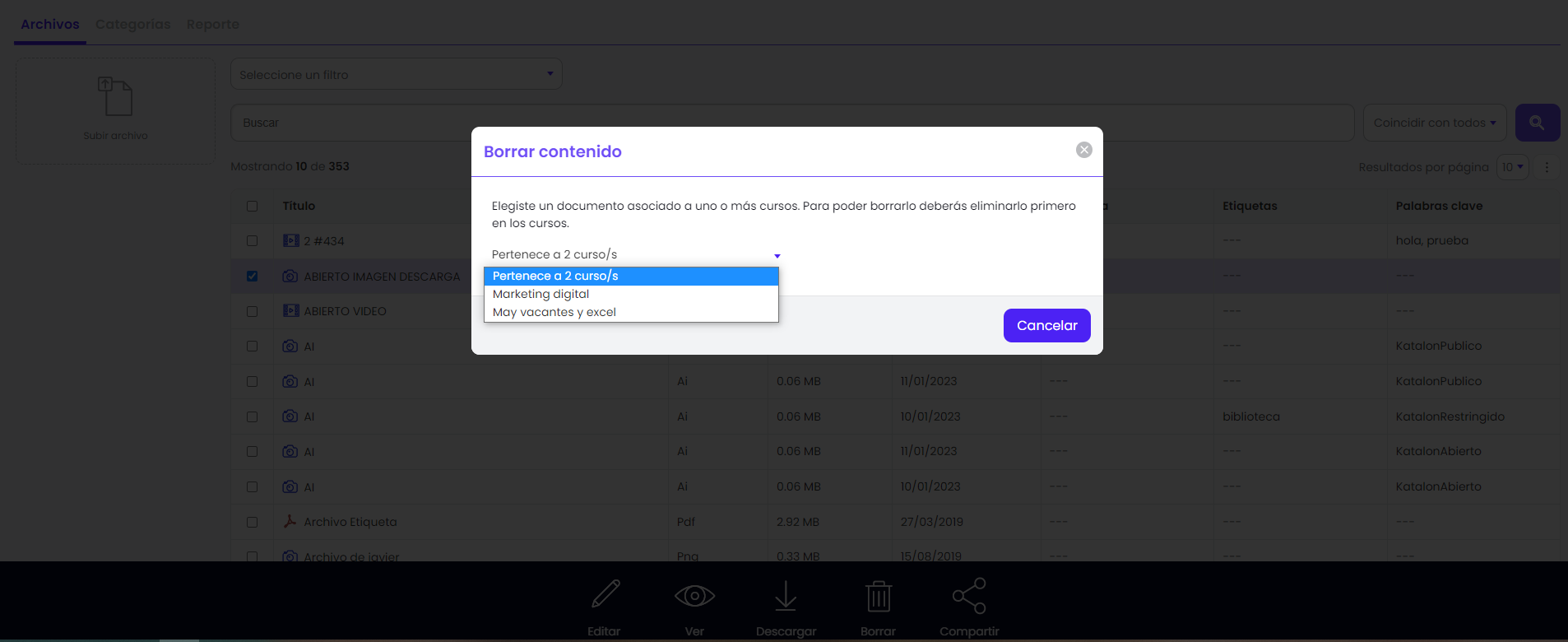1568x642 pixels.
Task: Uncheck the ABIERTO IMAGEN DESCARGA checkbox
Action: click(x=253, y=277)
